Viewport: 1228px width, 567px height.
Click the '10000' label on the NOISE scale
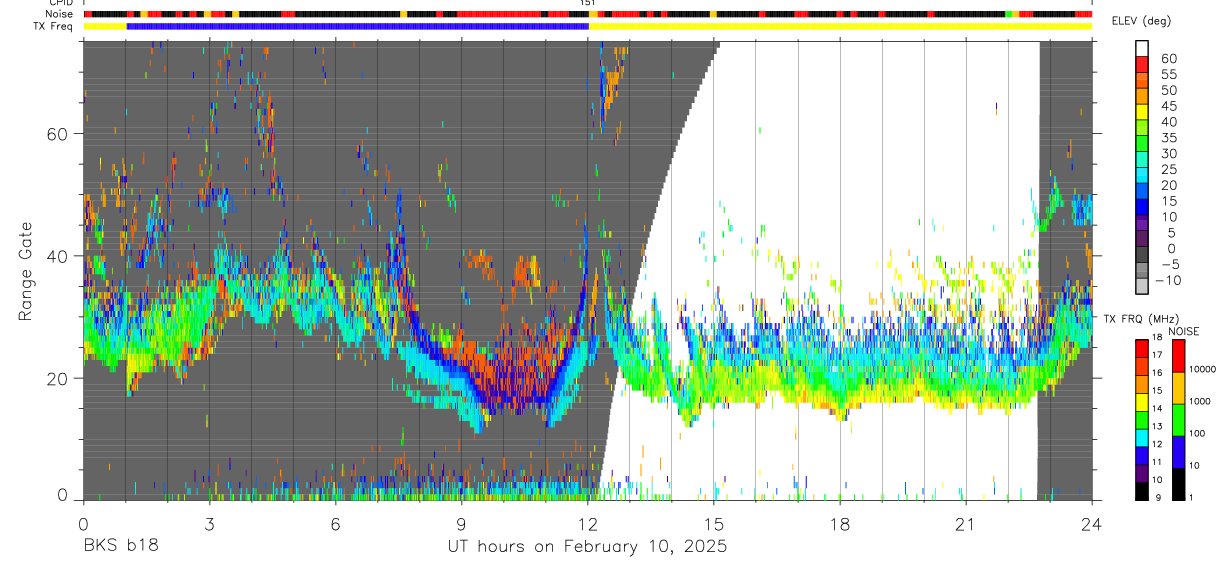tap(1201, 369)
